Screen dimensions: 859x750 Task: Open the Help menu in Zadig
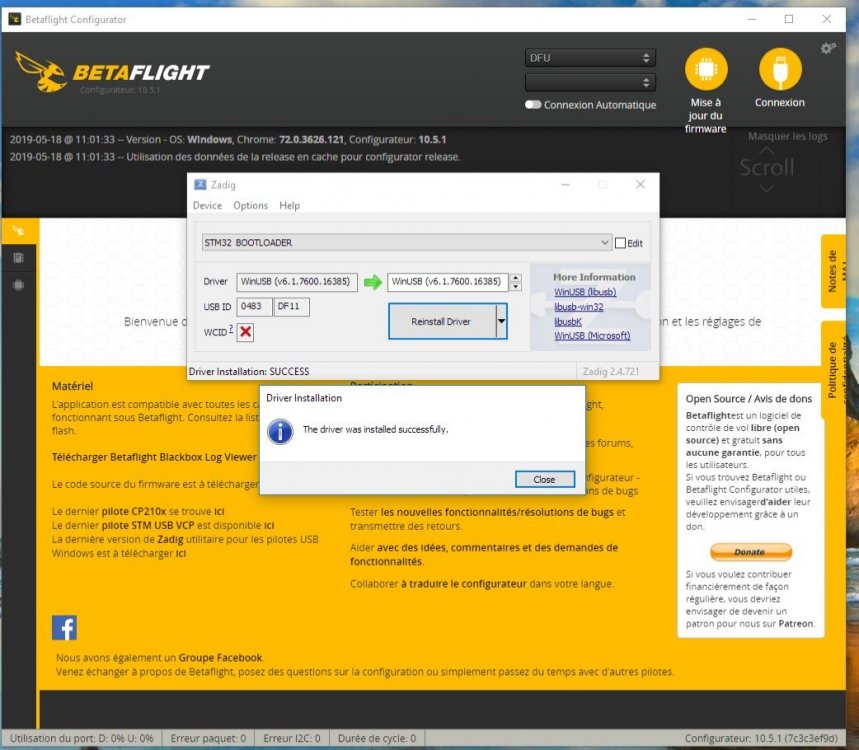[x=289, y=205]
